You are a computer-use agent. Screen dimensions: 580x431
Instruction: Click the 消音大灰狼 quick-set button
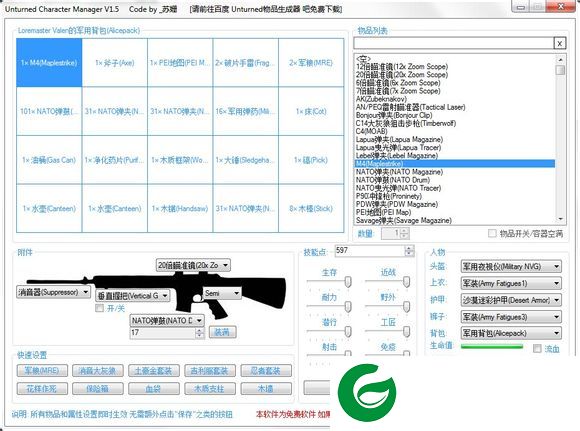point(98,370)
